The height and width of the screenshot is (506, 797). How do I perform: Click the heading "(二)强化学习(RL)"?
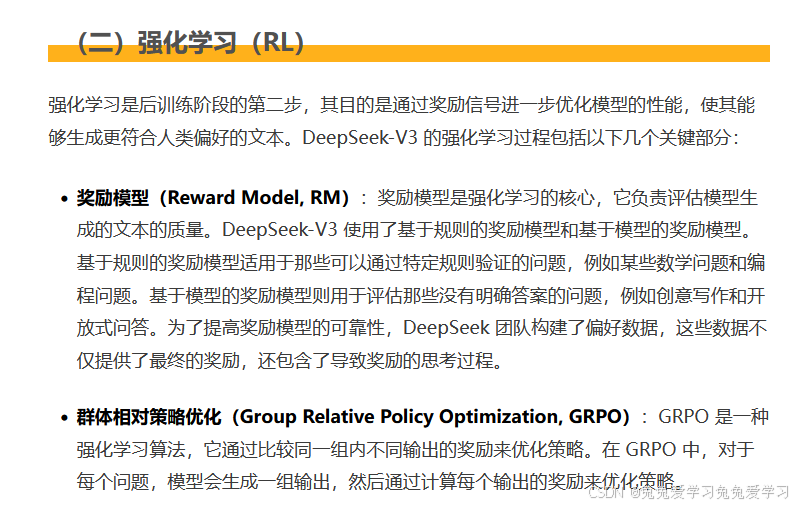click(191, 43)
